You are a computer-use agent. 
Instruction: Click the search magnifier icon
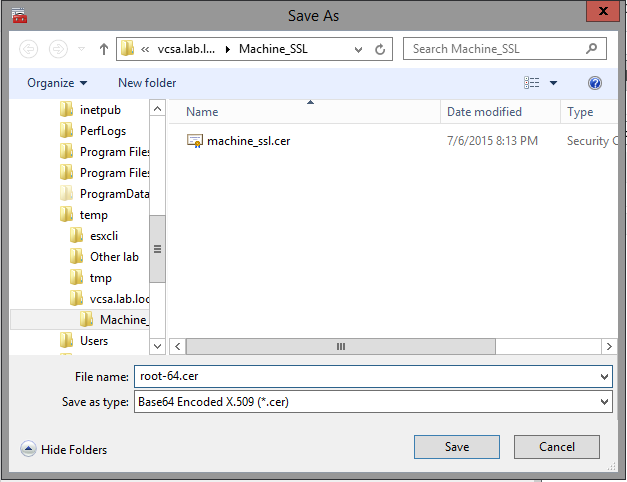click(x=591, y=49)
